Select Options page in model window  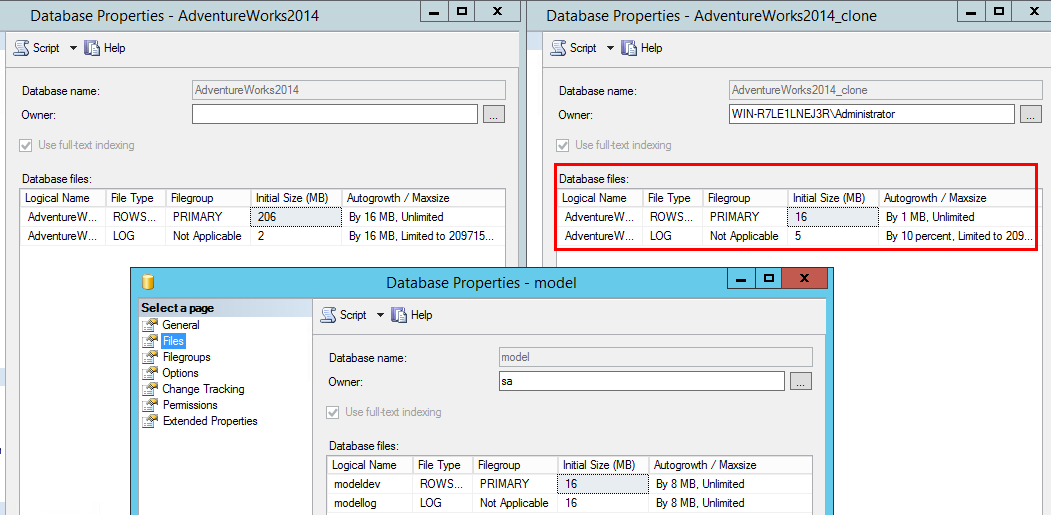click(x=180, y=373)
